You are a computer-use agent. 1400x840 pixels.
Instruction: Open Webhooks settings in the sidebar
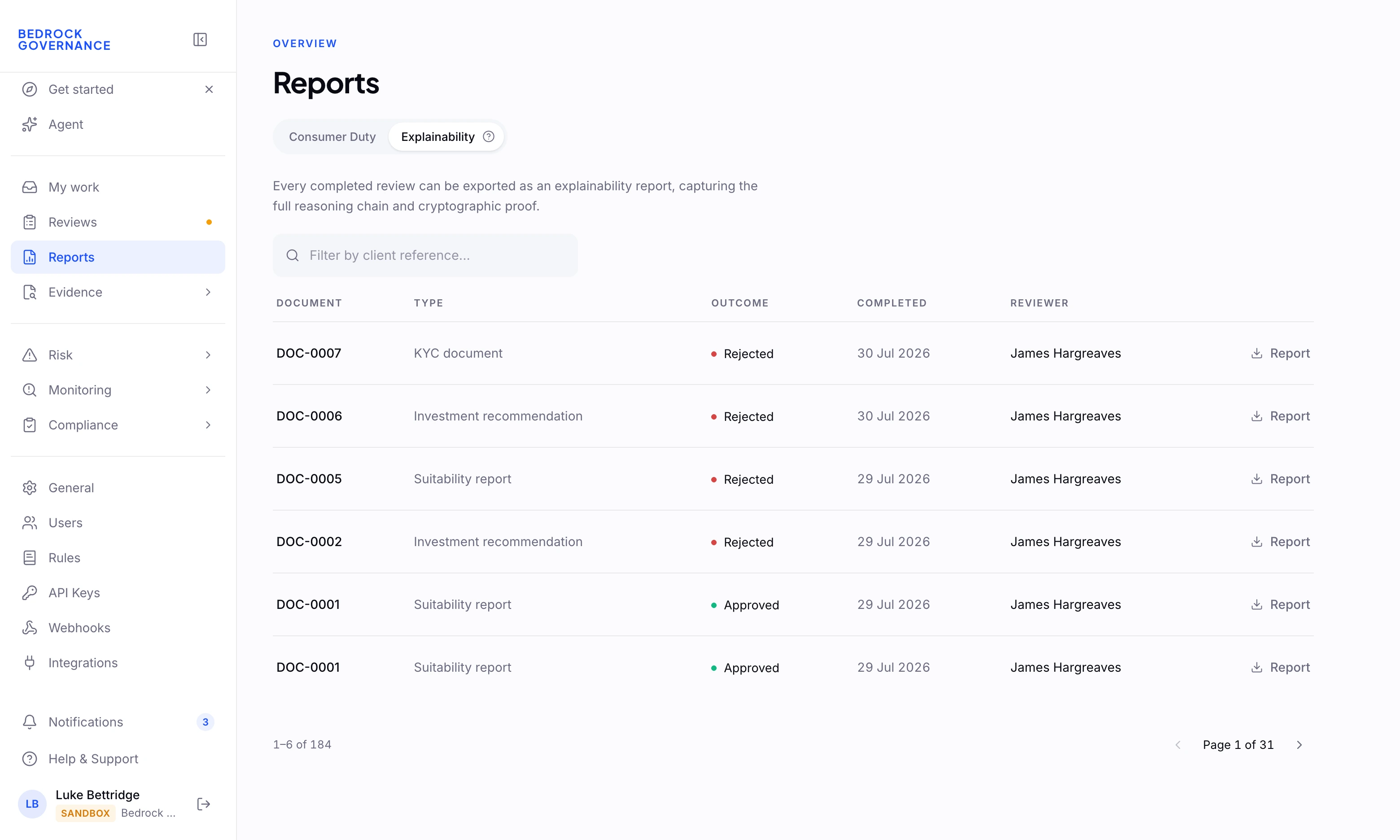118,628
